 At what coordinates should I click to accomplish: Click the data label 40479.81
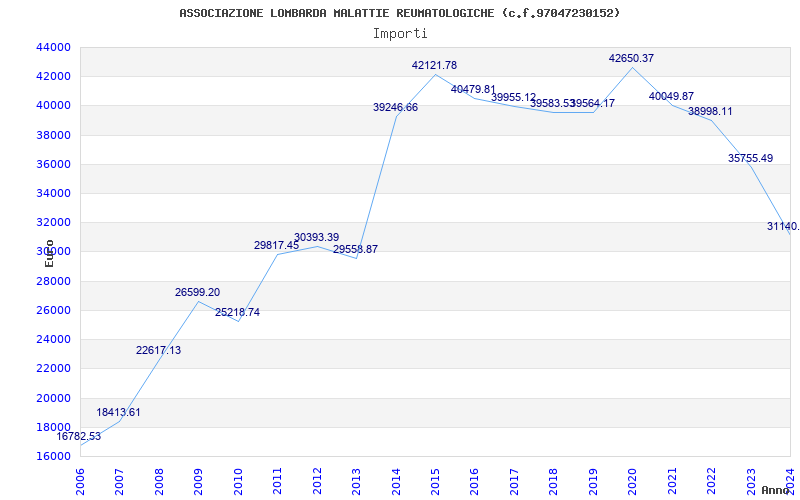click(x=473, y=90)
